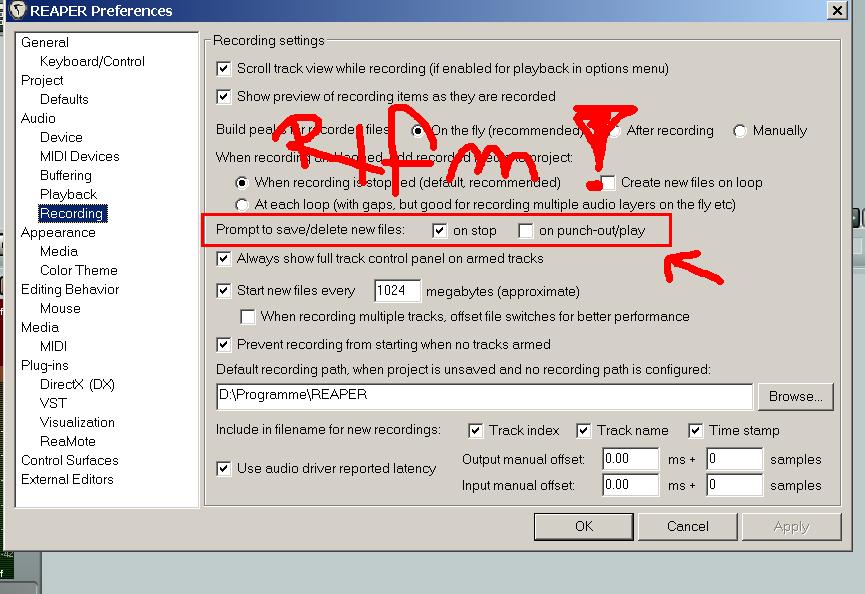Open the Control Surfaces page
Screen dimensions: 865x594
(70, 461)
